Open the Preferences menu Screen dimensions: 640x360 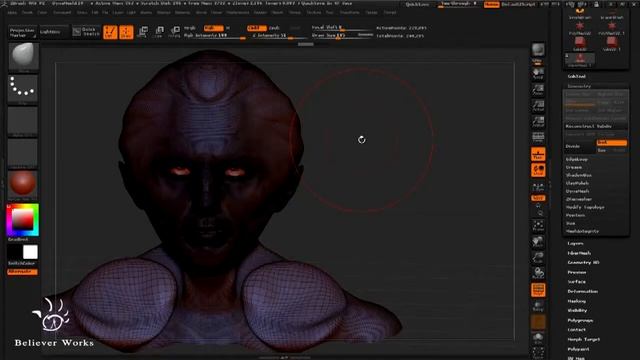pos(238,13)
